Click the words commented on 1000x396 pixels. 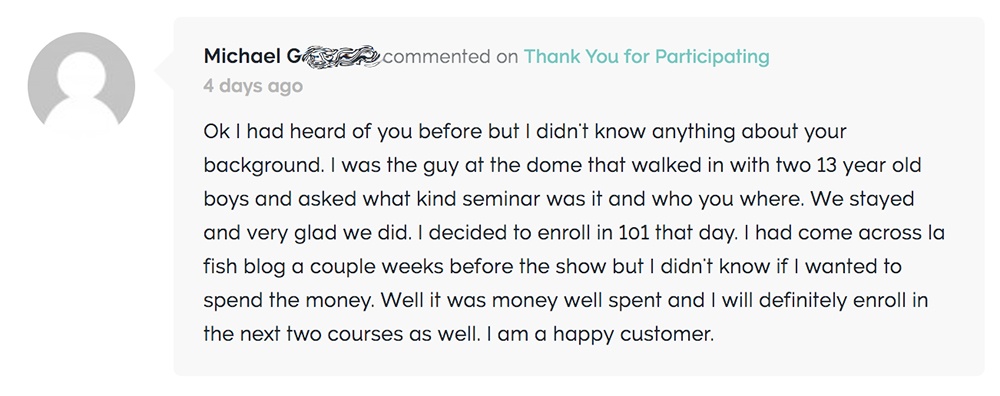[x=451, y=57]
